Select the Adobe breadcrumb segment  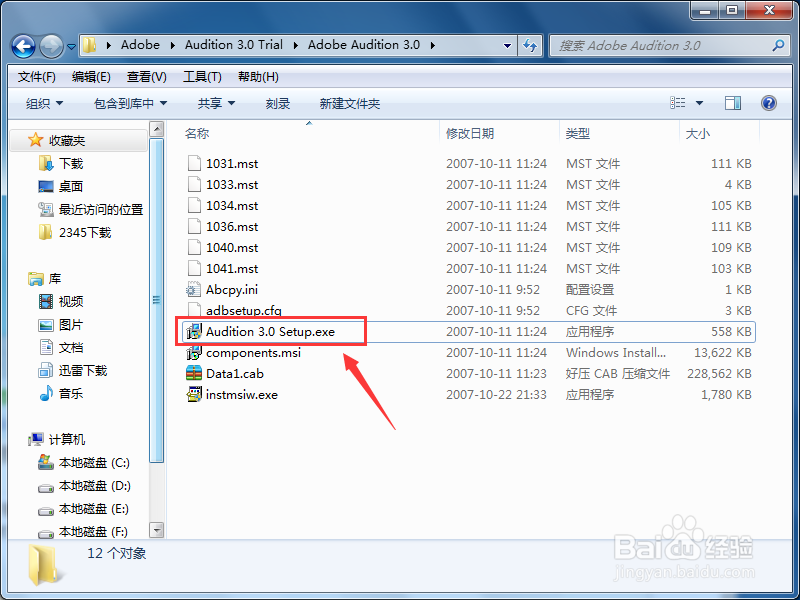(x=140, y=45)
